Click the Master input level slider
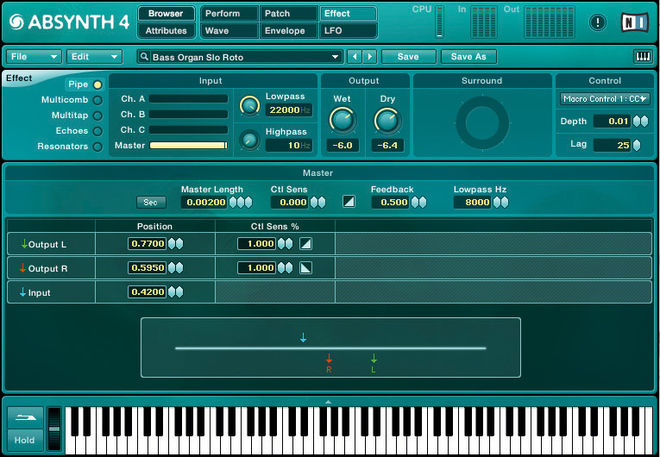The image size is (660, 457). (189, 145)
